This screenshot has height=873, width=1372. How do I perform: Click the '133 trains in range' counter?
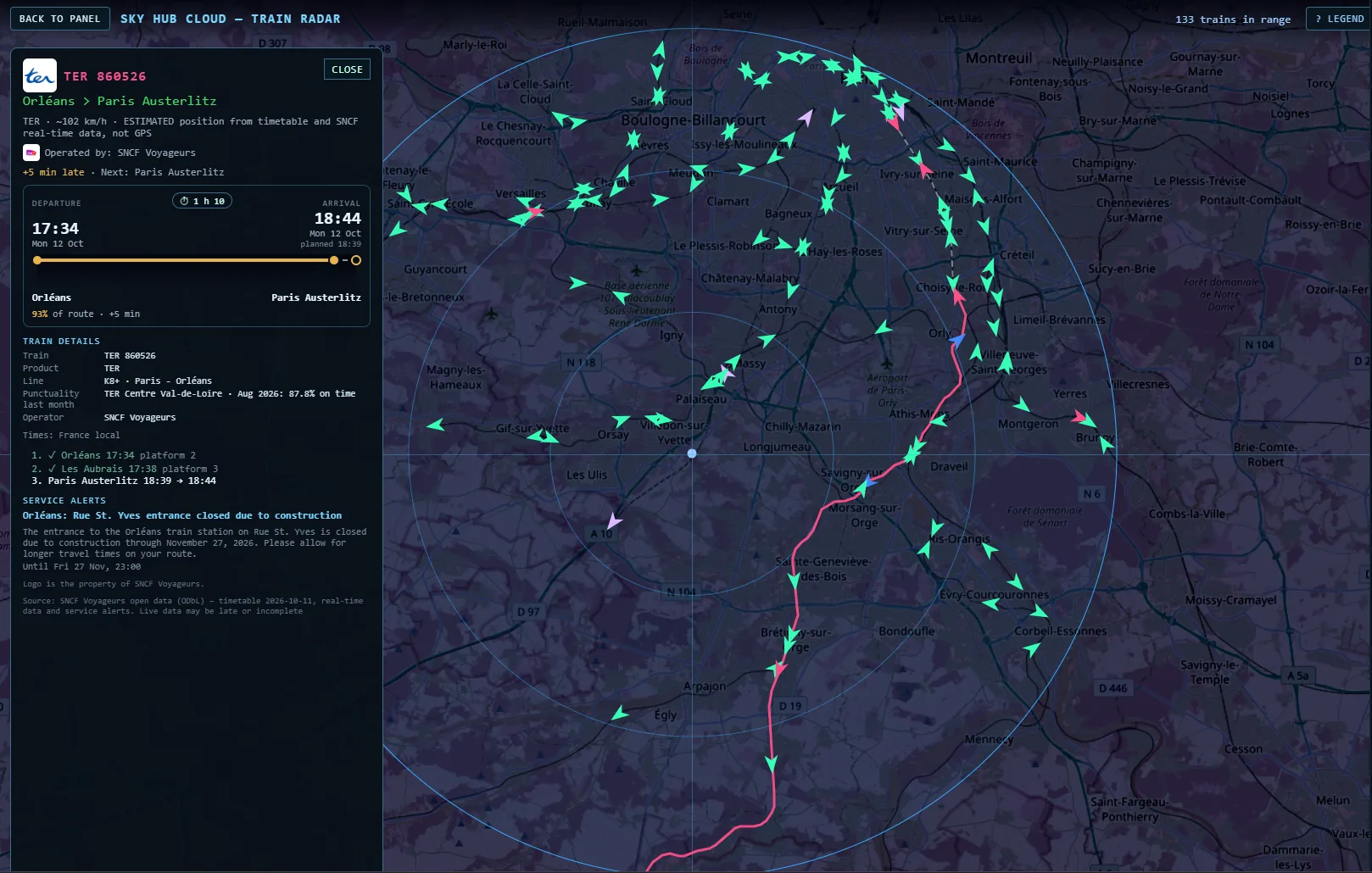coord(1233,19)
